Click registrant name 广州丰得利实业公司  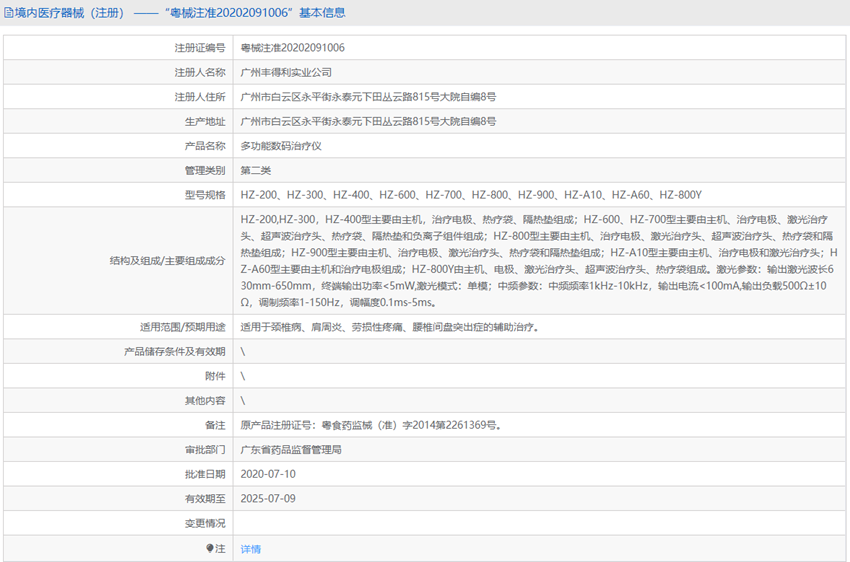[x=286, y=72]
